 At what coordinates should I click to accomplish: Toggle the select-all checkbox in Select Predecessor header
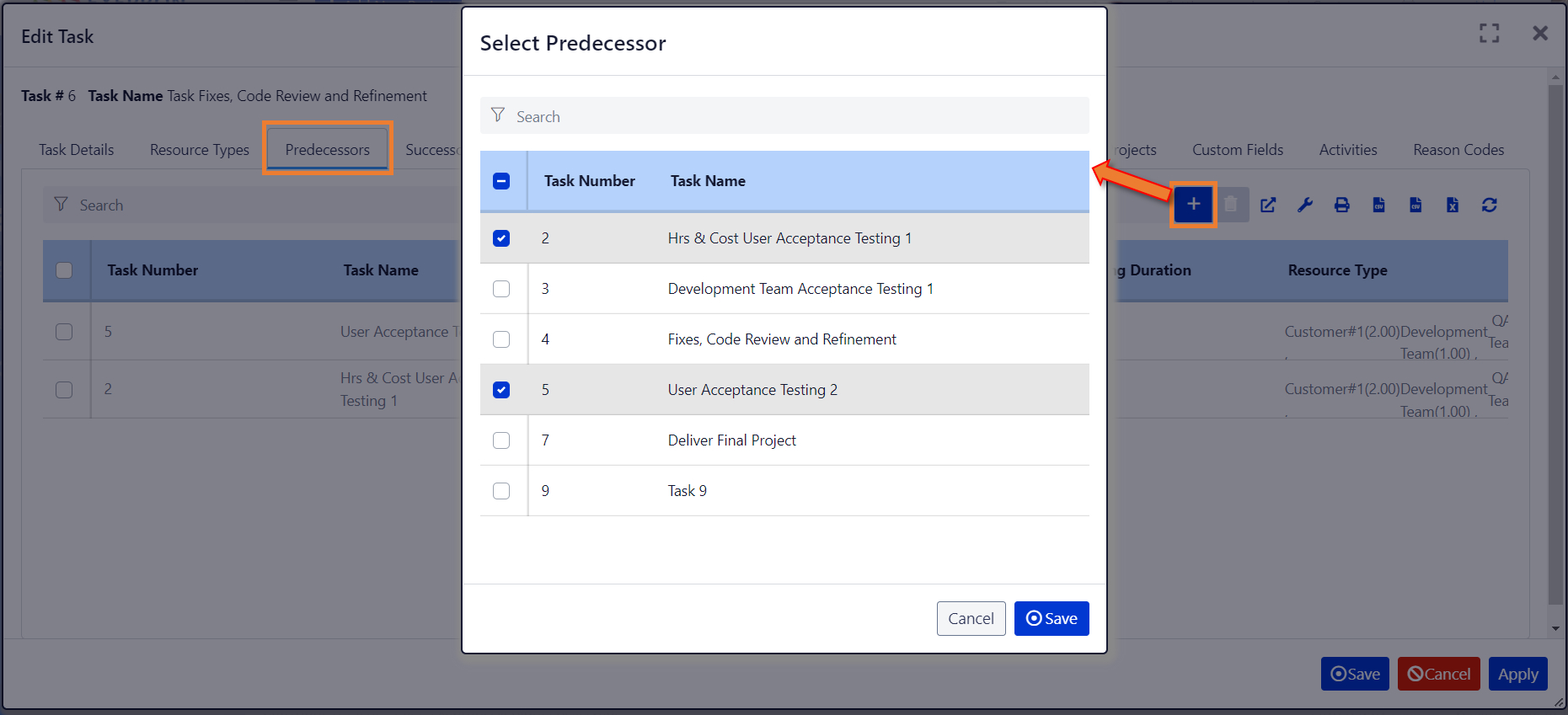pos(501,181)
